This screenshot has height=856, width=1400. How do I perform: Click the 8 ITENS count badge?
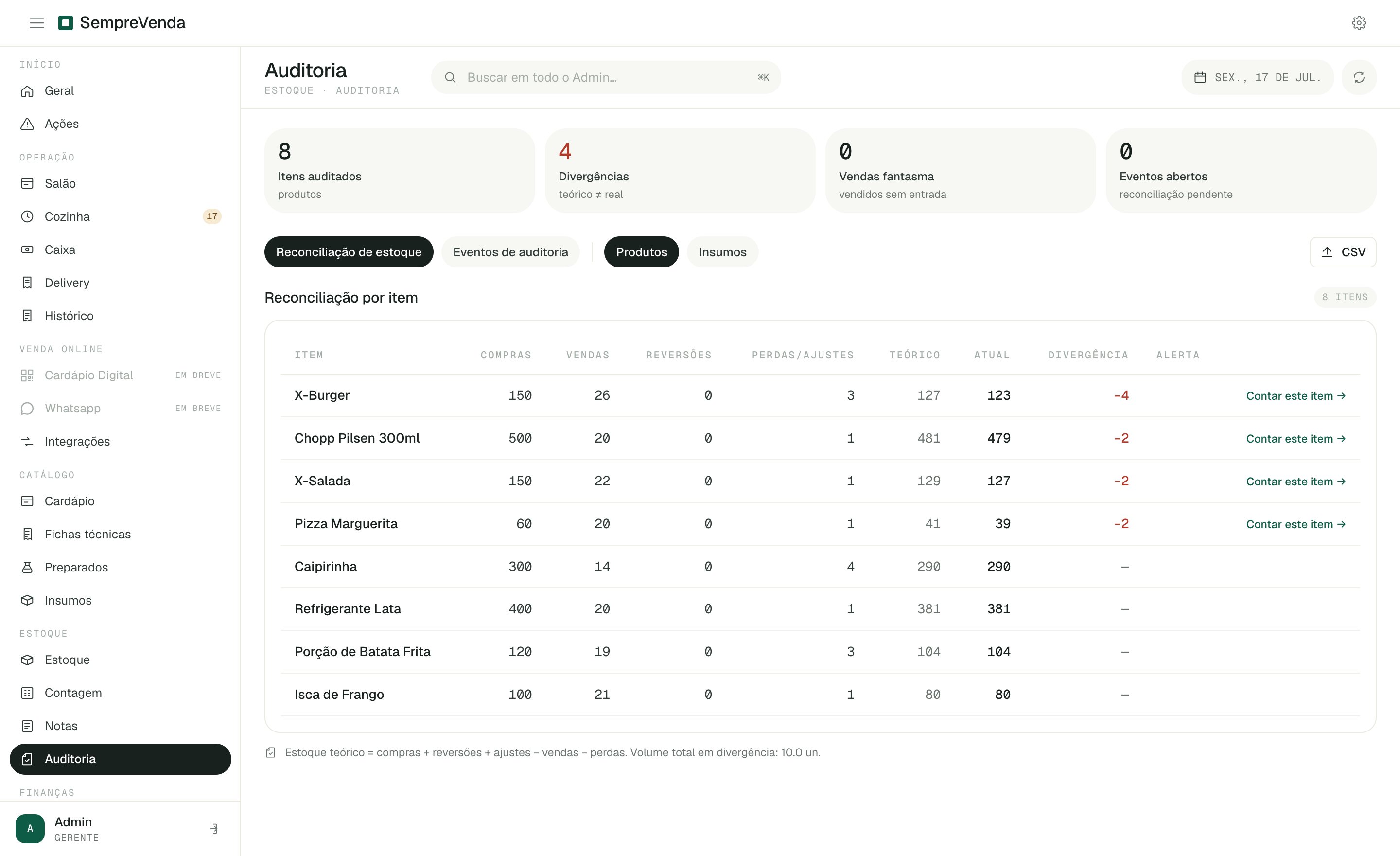tap(1345, 297)
